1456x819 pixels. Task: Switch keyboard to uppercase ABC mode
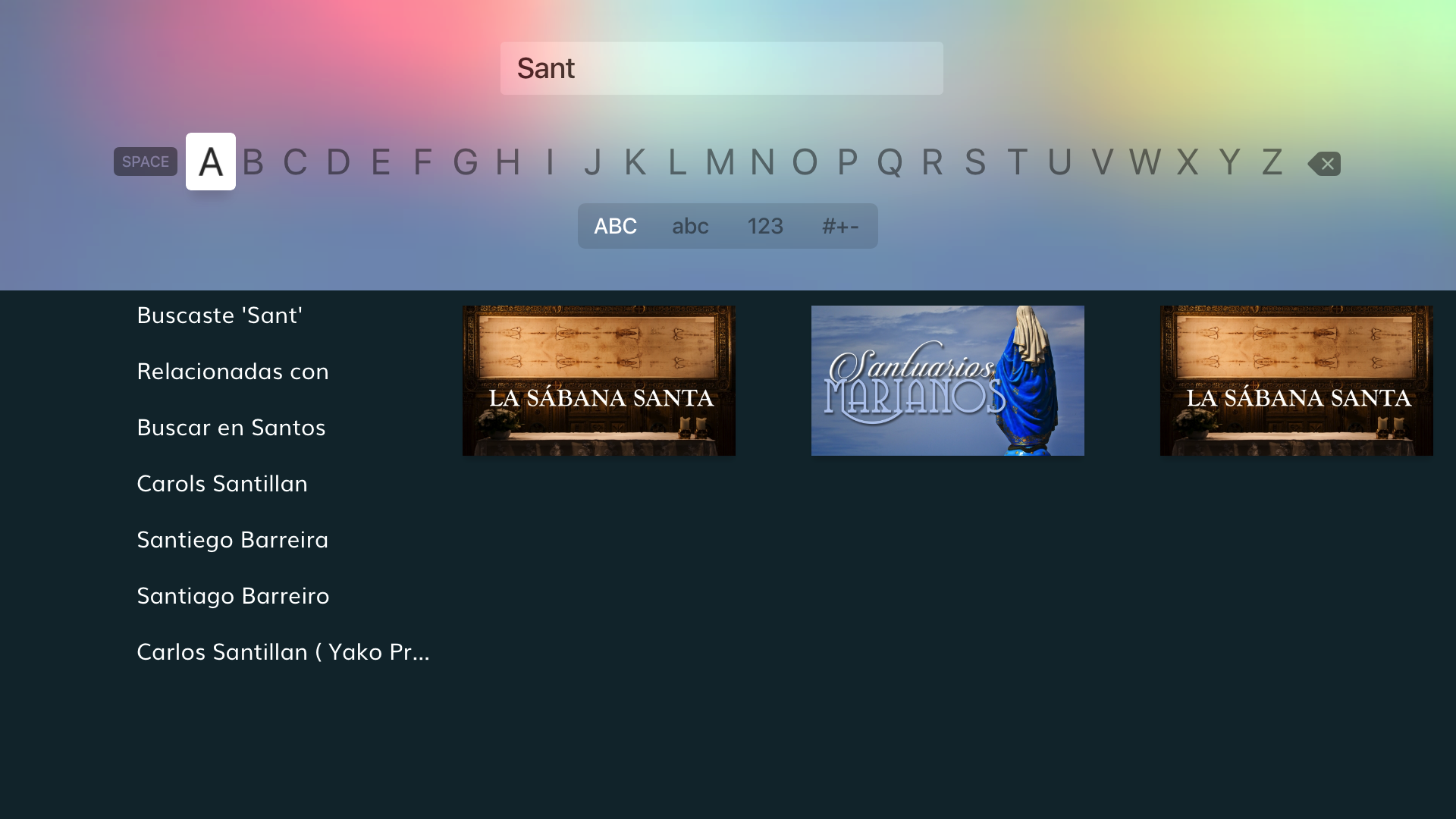[x=615, y=226]
